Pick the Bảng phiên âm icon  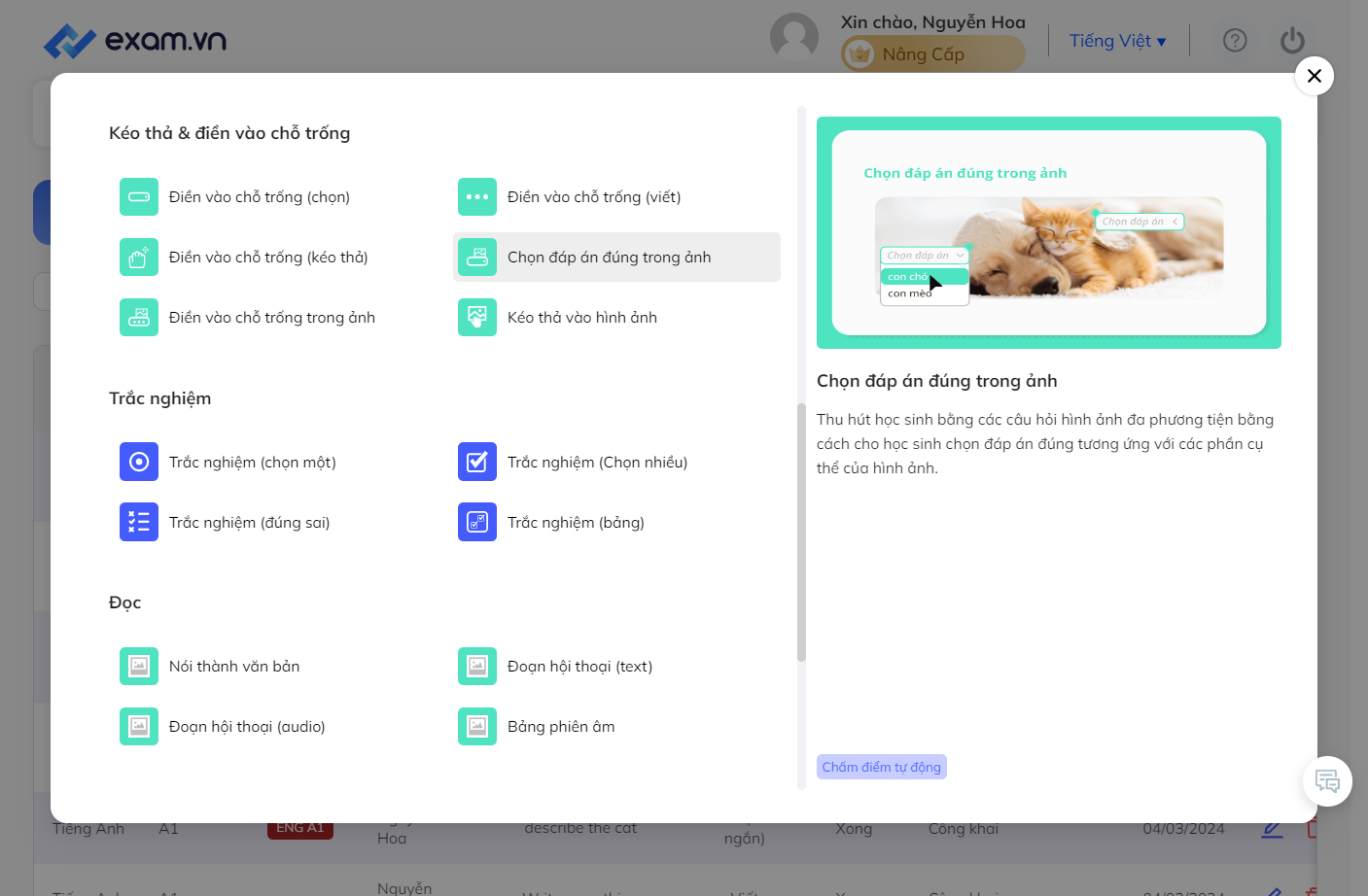tap(477, 726)
